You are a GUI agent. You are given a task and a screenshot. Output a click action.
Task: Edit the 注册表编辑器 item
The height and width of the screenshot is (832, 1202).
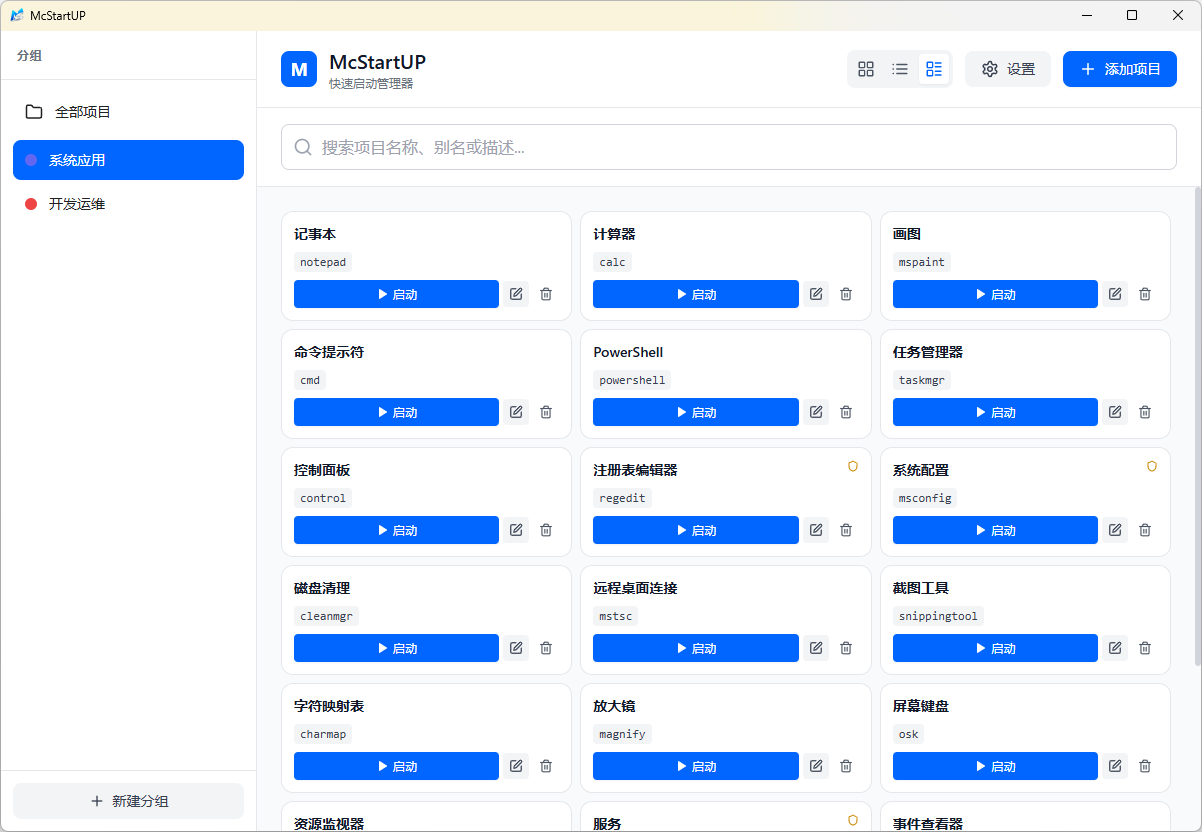point(816,530)
